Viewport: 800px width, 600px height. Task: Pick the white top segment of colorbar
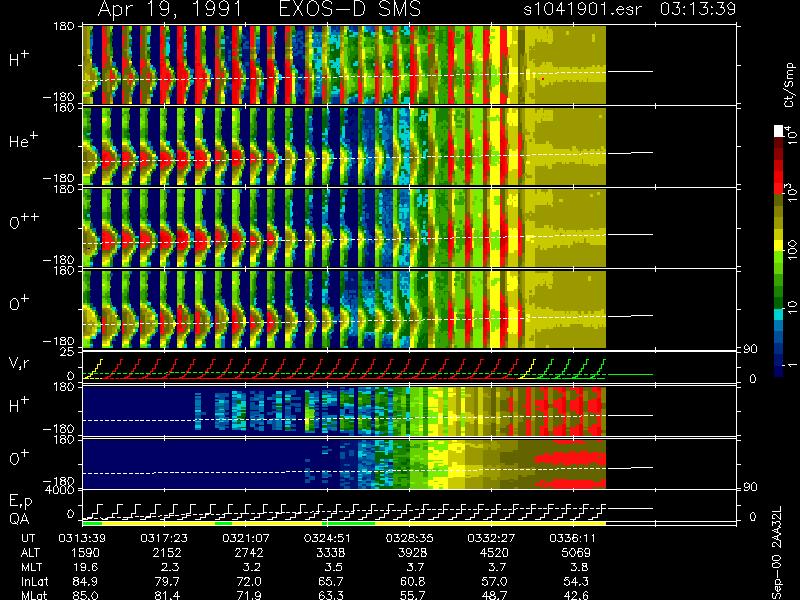tap(779, 131)
